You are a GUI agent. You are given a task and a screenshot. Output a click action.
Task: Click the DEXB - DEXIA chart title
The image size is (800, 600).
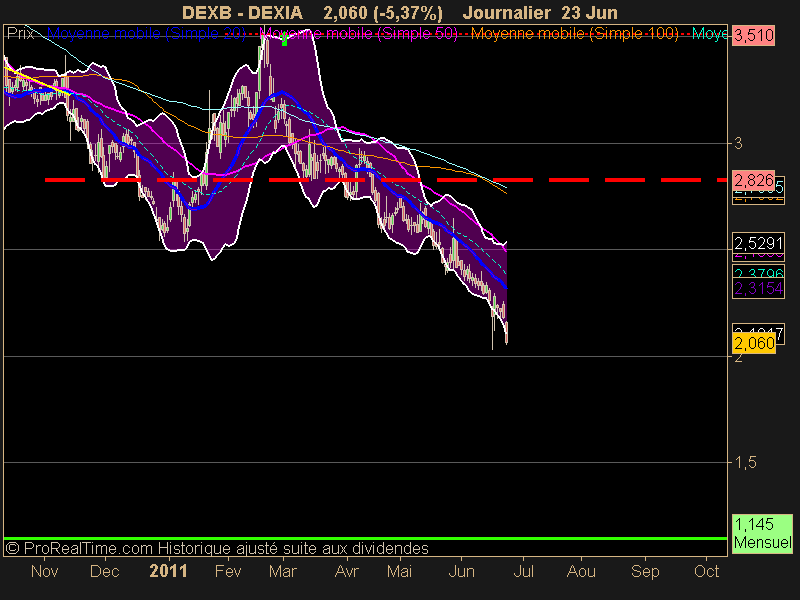(x=242, y=12)
